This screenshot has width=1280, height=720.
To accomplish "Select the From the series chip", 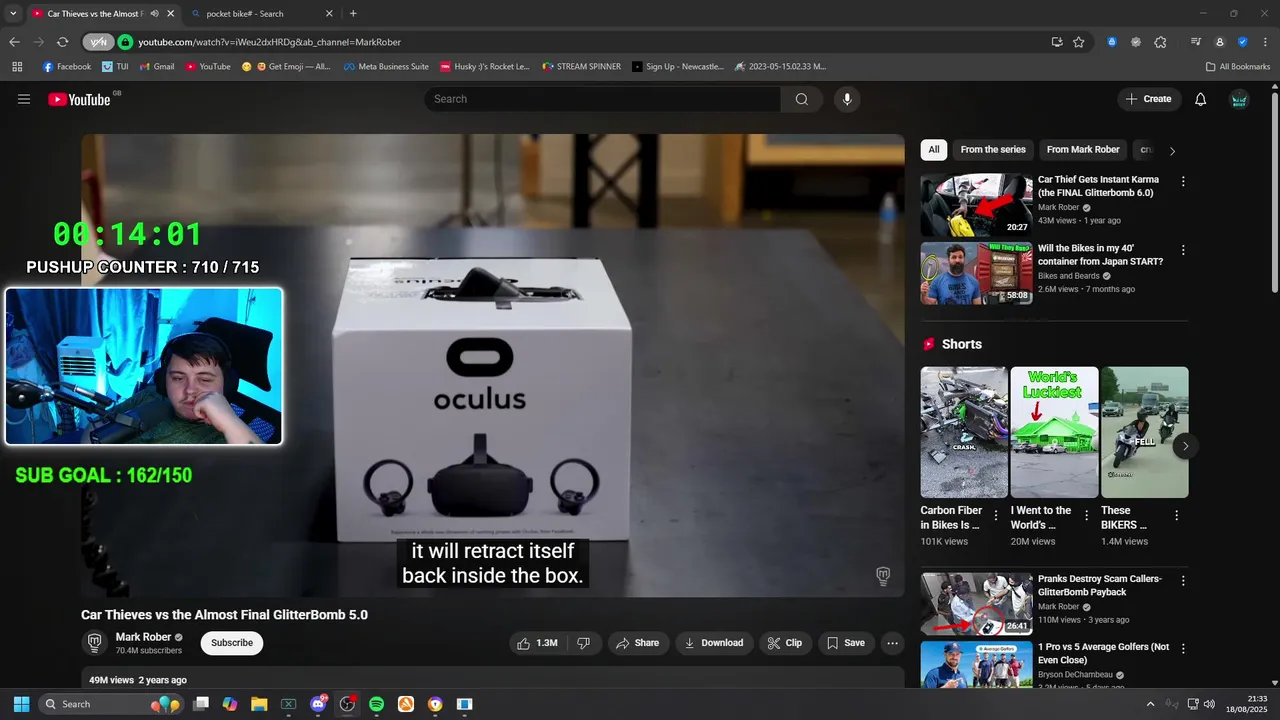I will click(993, 150).
